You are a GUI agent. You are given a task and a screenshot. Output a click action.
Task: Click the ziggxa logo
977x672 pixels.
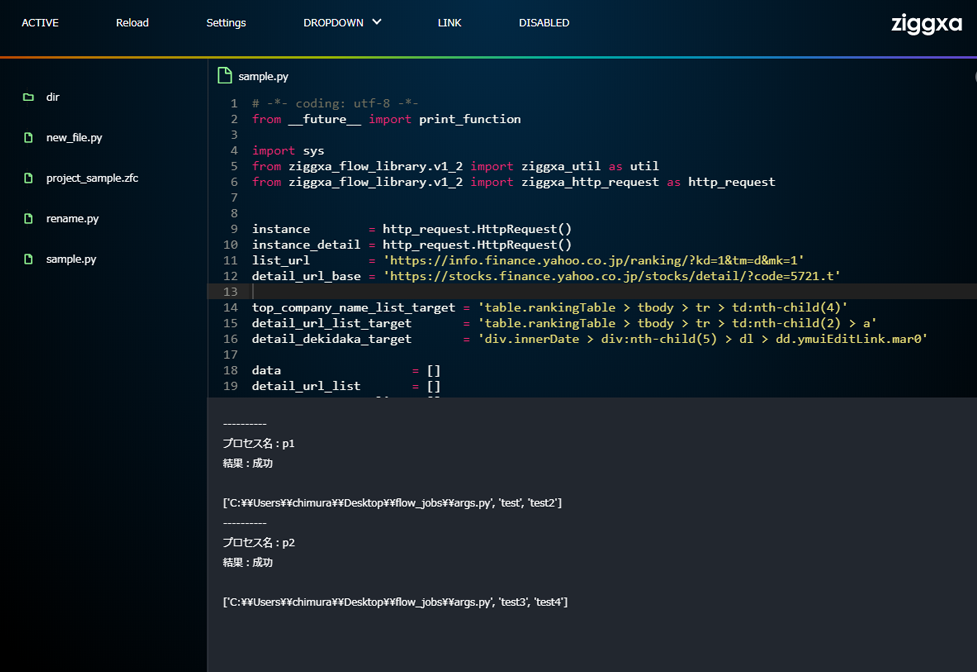click(x=926, y=24)
